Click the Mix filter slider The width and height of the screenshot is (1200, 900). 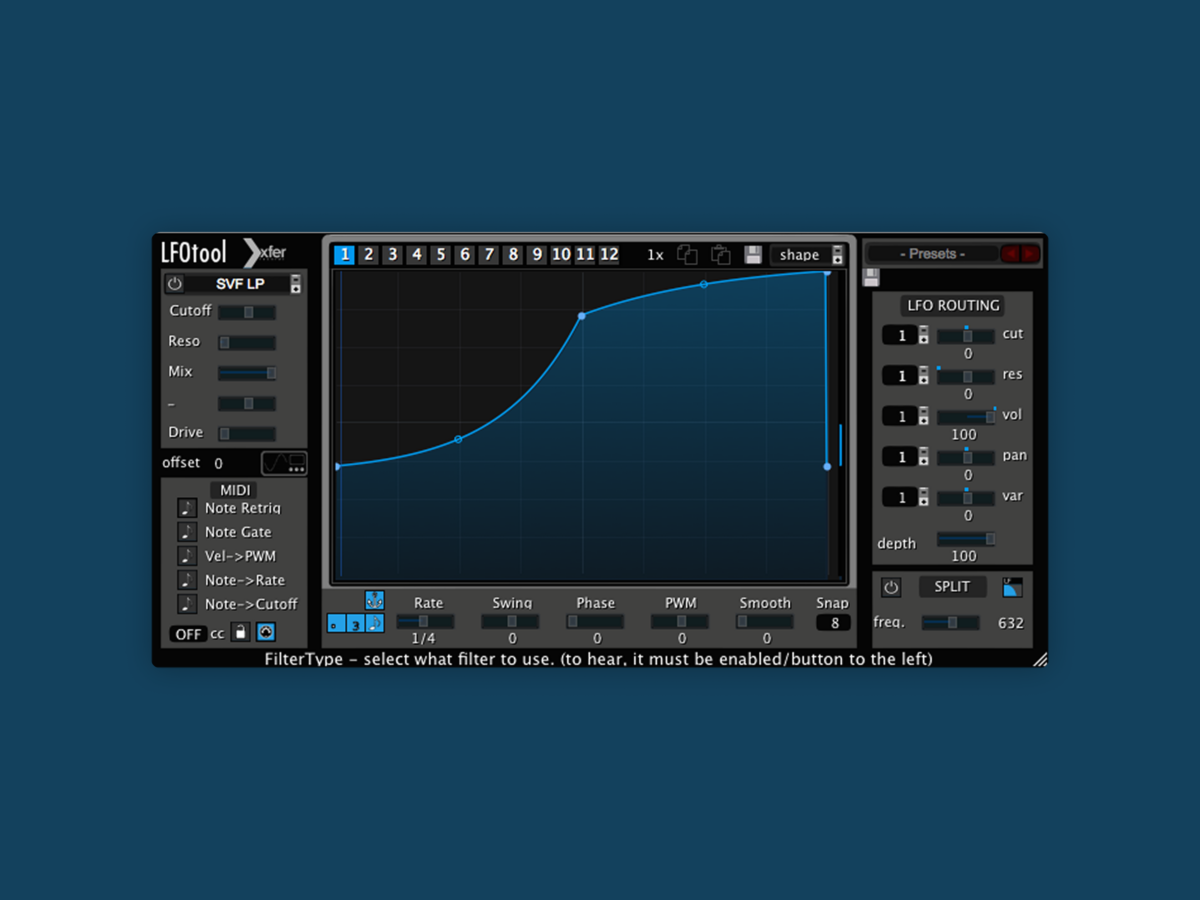pos(247,373)
